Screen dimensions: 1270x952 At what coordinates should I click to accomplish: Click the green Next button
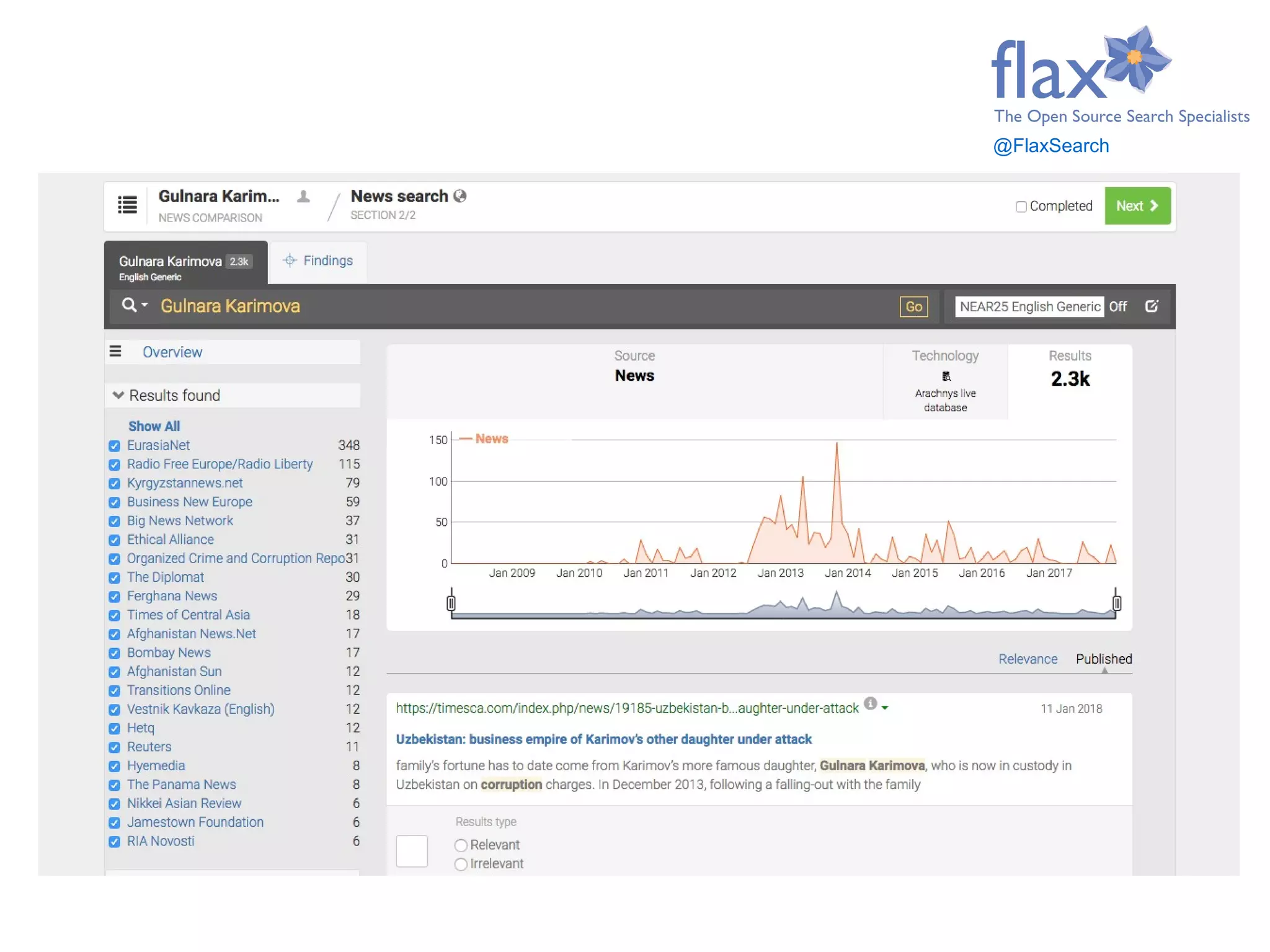pos(1137,206)
